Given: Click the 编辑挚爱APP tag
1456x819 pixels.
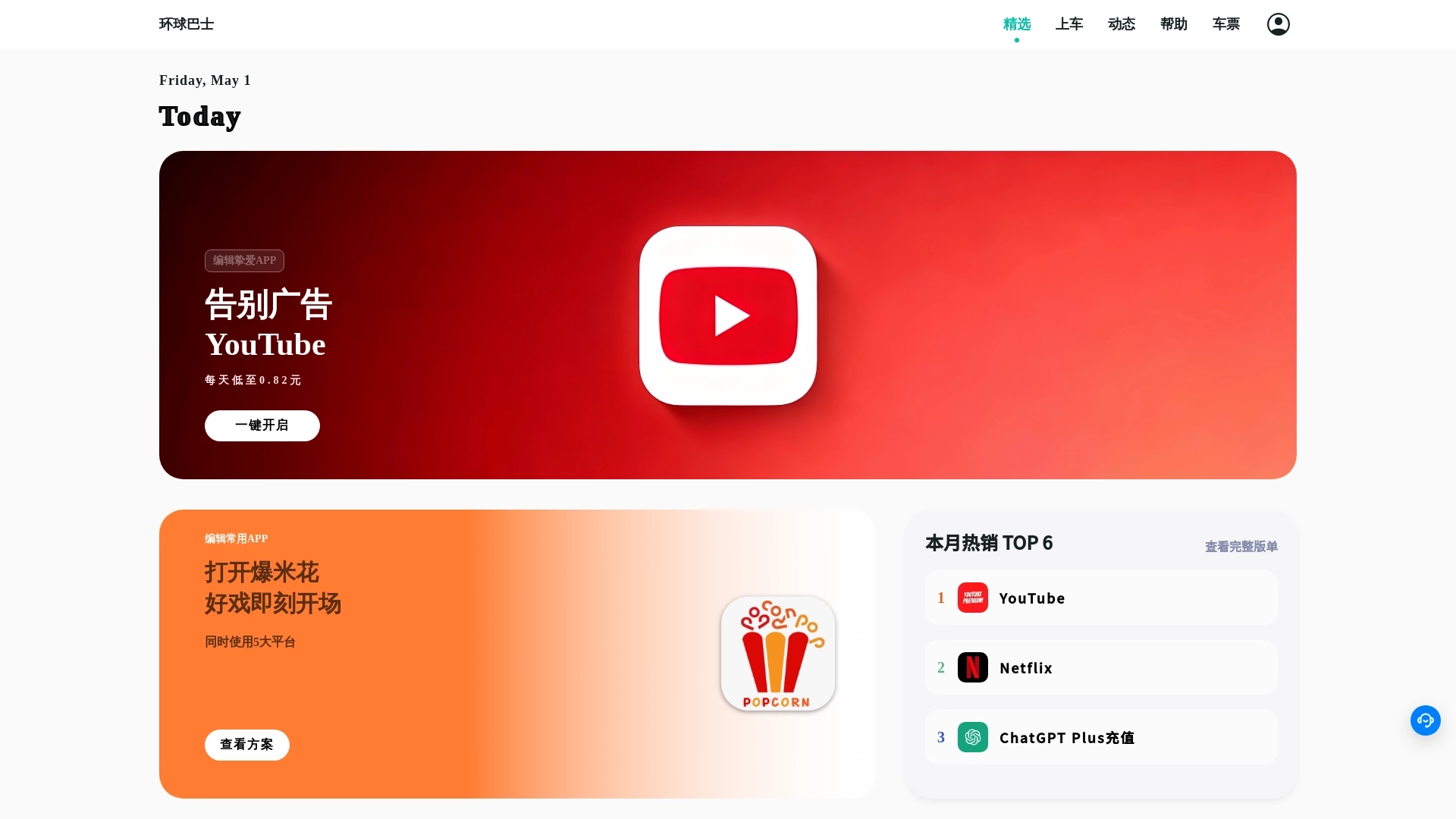Looking at the screenshot, I should [x=244, y=261].
